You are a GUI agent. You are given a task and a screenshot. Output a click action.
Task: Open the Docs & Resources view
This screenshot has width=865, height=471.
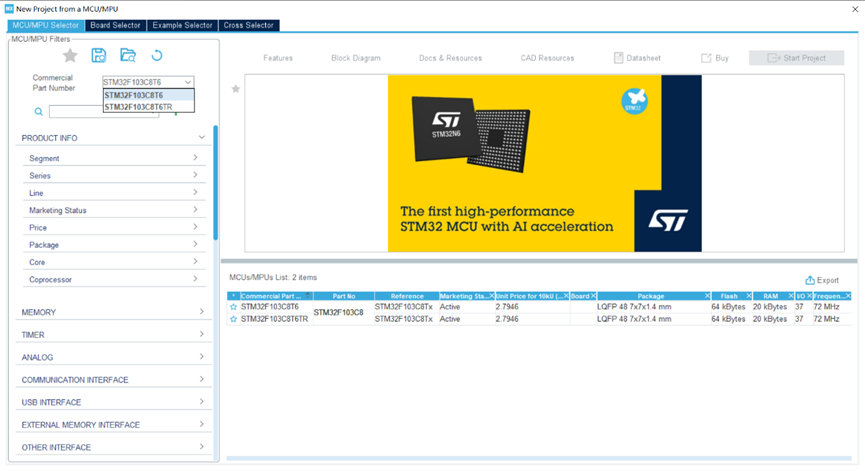[x=450, y=58]
